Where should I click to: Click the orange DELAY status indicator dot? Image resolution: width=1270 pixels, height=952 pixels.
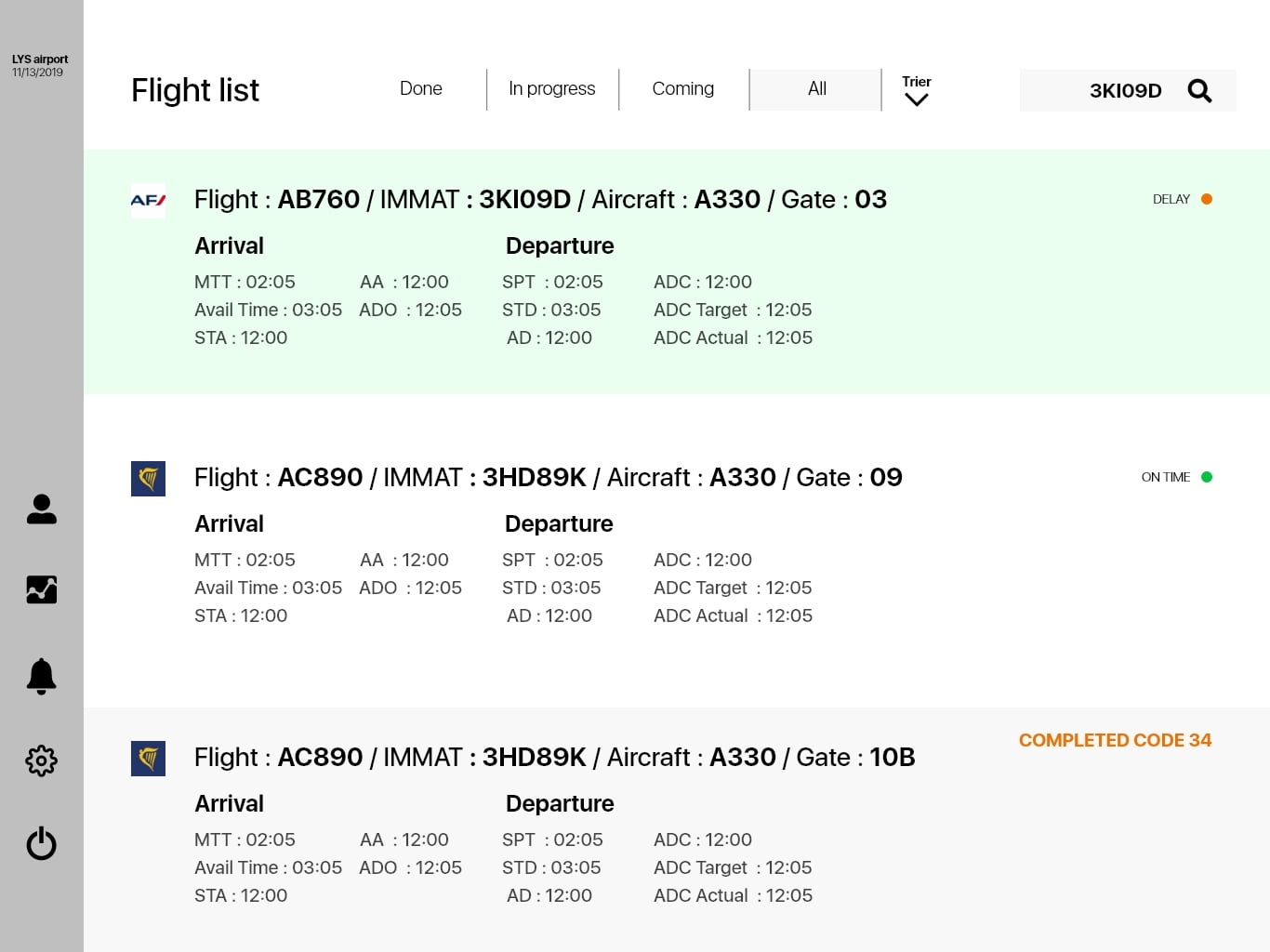pyautogui.click(x=1206, y=199)
